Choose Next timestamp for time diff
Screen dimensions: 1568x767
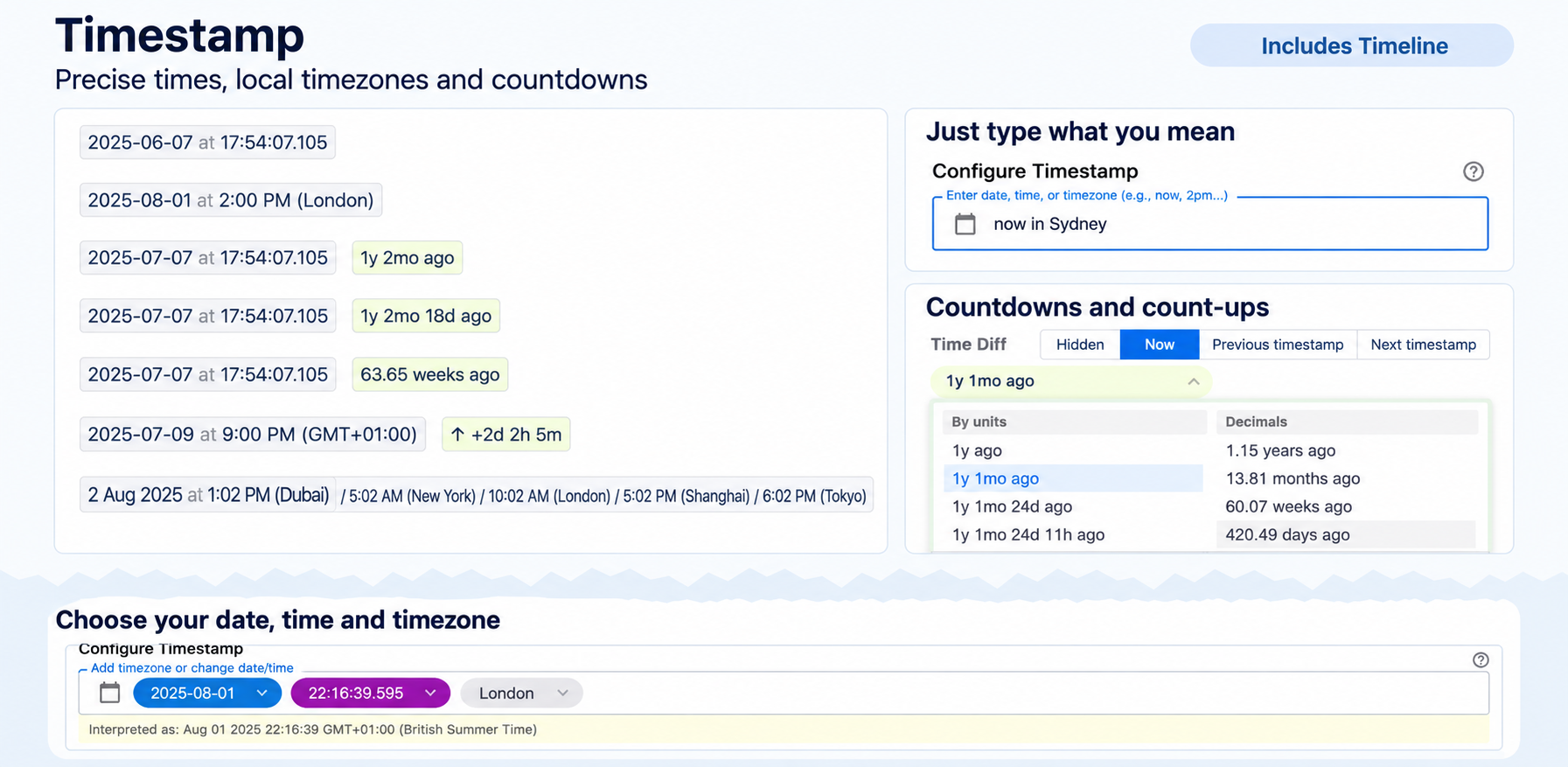(x=1423, y=345)
